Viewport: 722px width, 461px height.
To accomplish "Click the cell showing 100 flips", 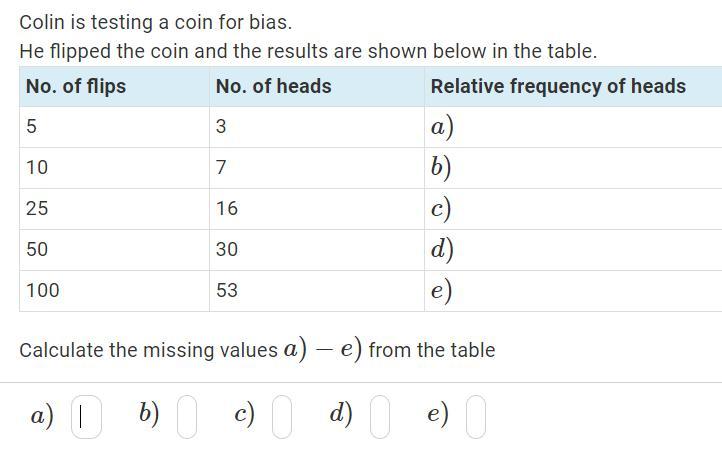I will (x=43, y=290).
